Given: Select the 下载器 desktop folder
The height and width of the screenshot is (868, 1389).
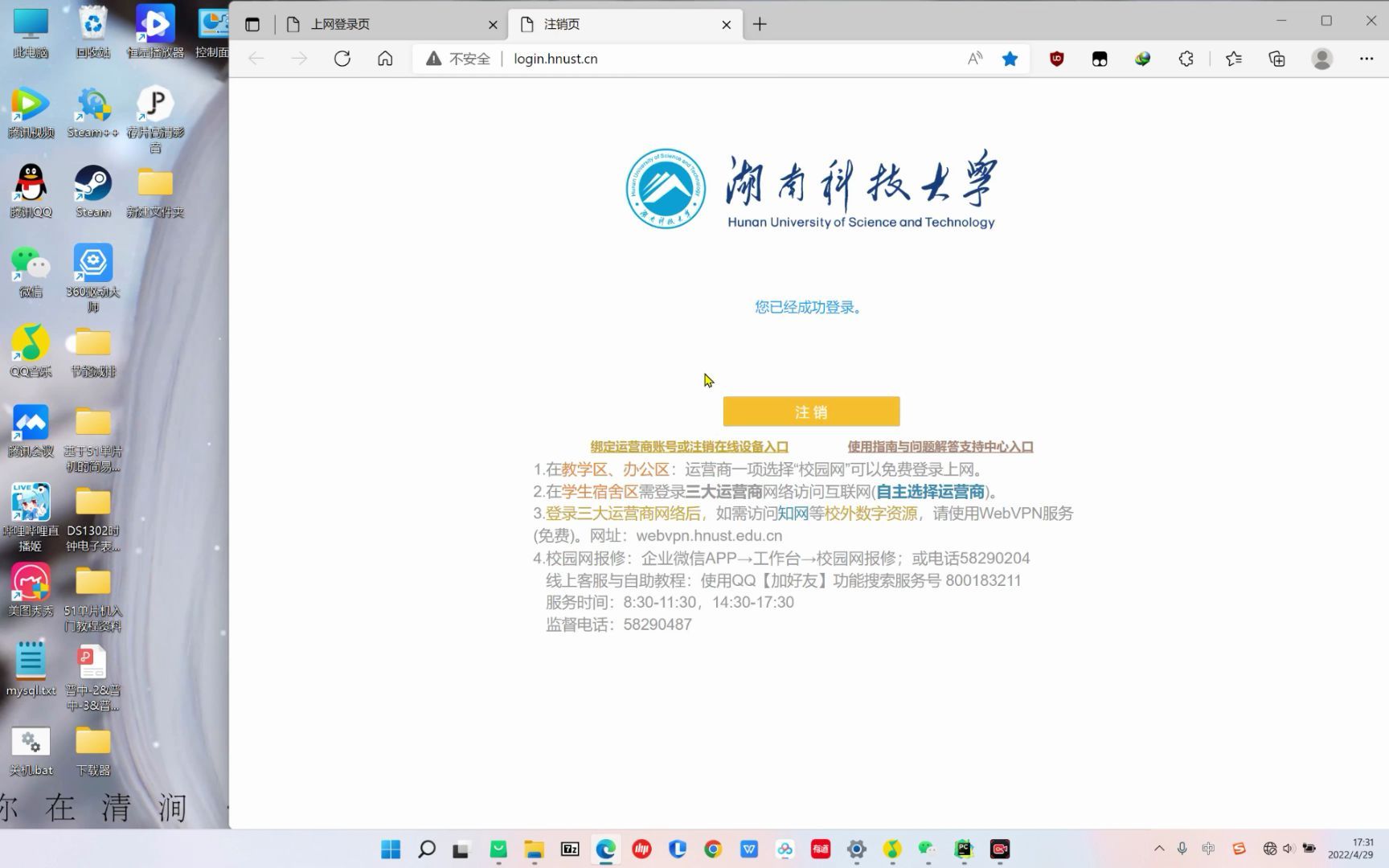Looking at the screenshot, I should [x=93, y=750].
